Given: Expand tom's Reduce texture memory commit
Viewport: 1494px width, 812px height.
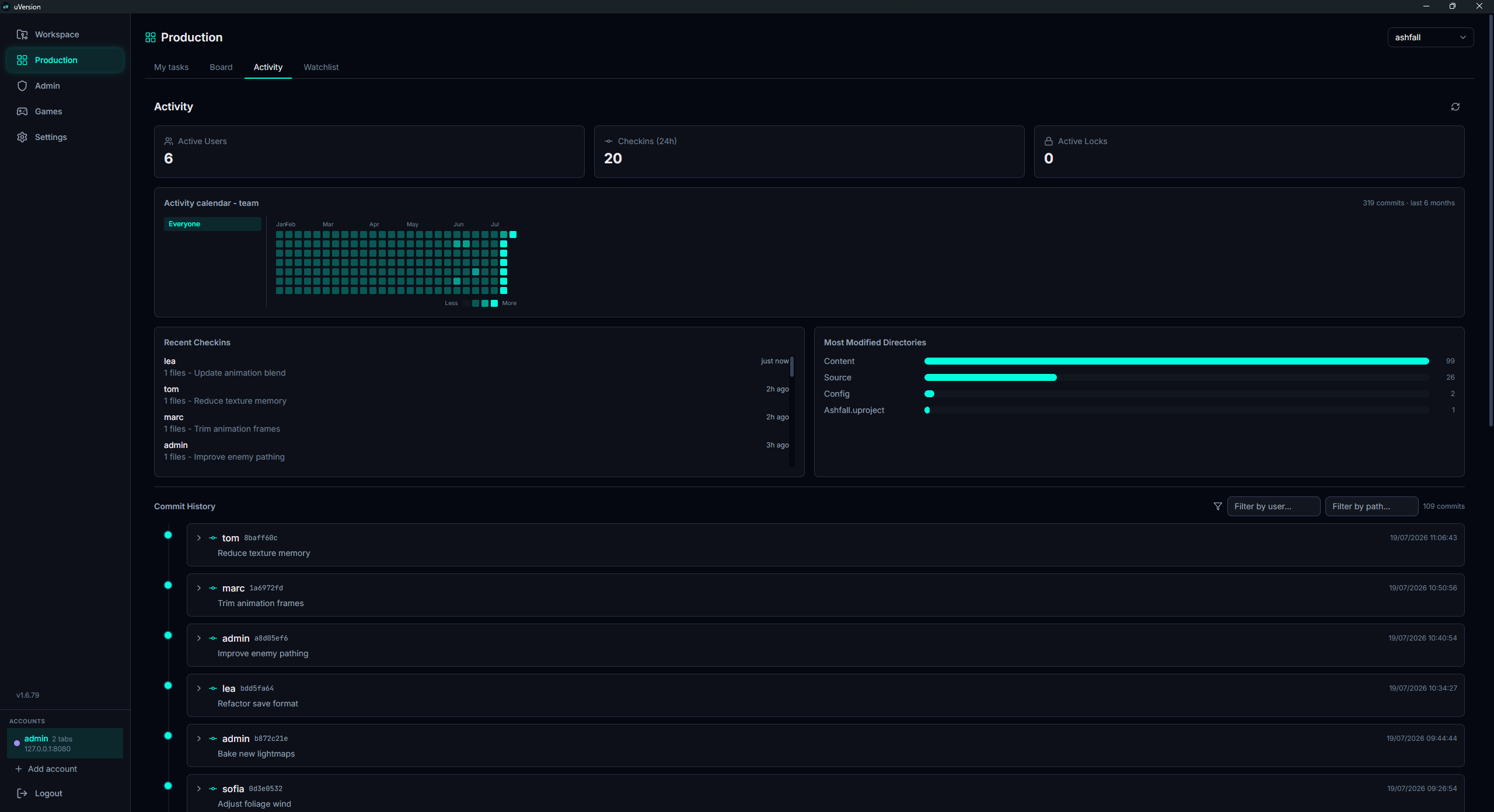Looking at the screenshot, I should pyautogui.click(x=199, y=538).
